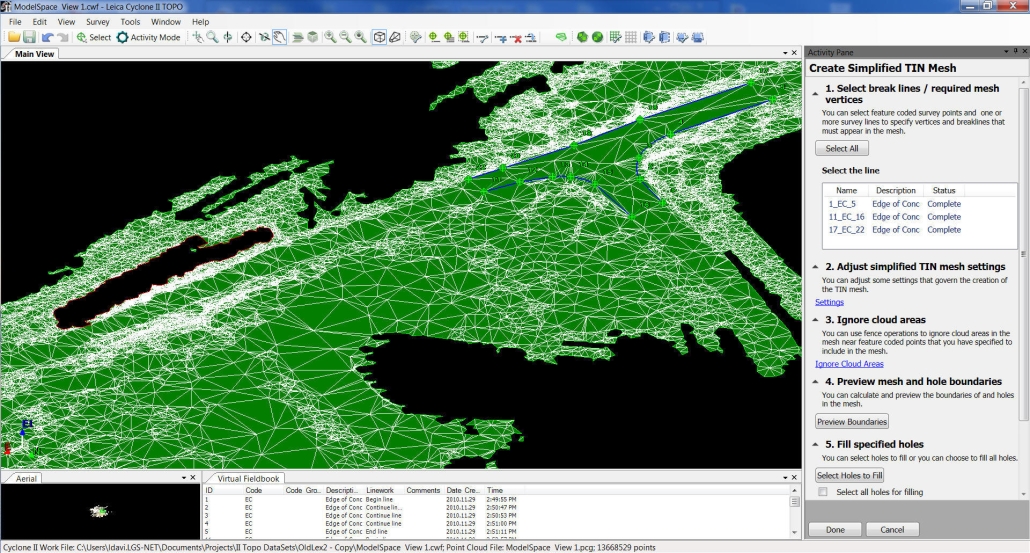Collapse the Fill specified holes section
Image resolution: width=1030 pixels, height=553 pixels.
(815, 444)
